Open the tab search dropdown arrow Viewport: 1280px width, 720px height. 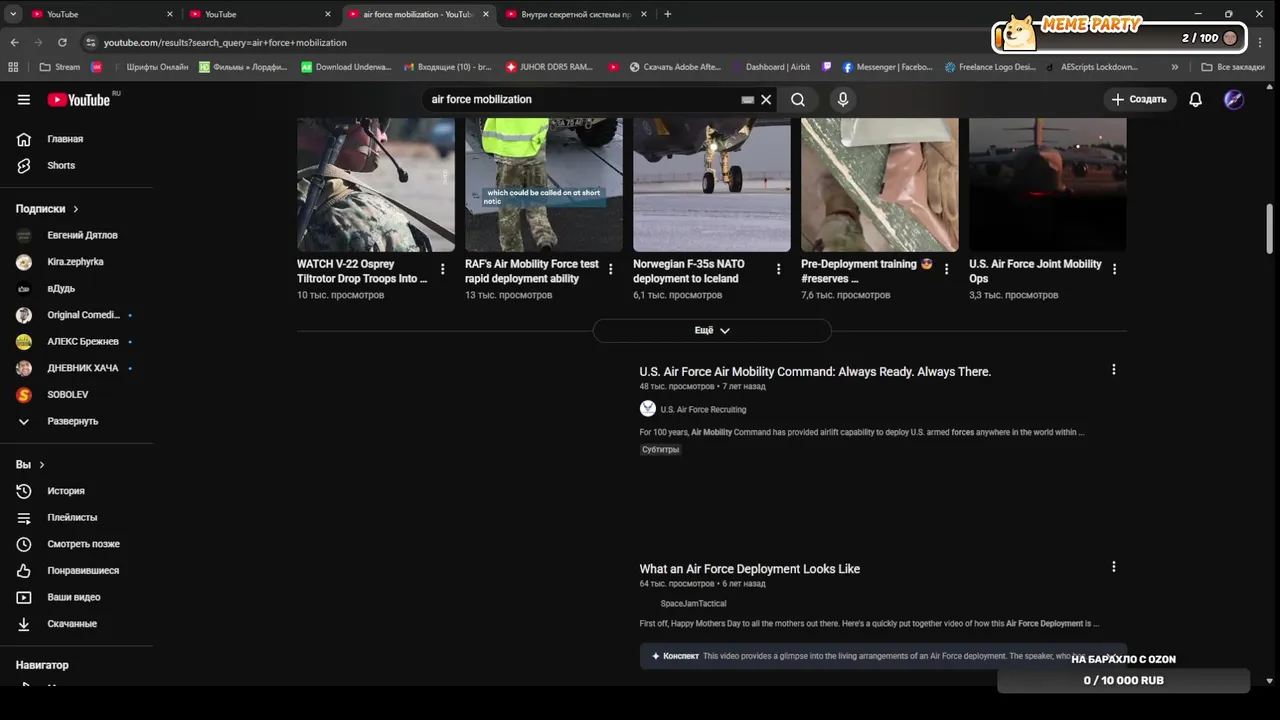[x=12, y=14]
